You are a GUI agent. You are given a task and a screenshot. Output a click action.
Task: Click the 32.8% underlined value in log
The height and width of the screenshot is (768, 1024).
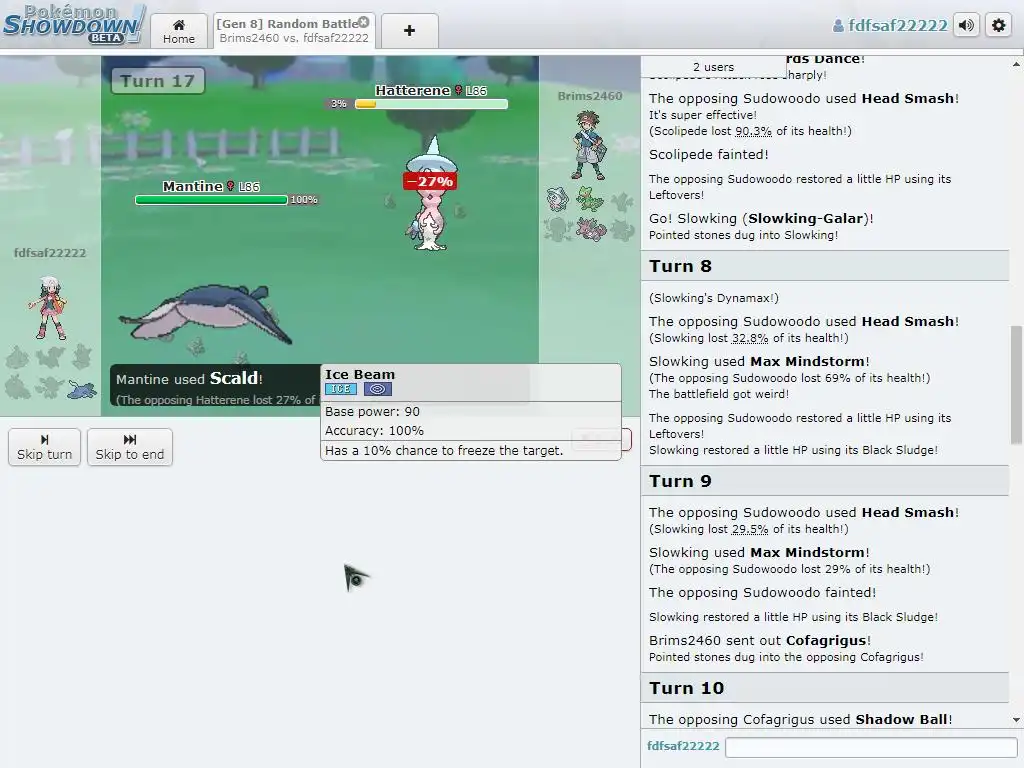coord(750,338)
